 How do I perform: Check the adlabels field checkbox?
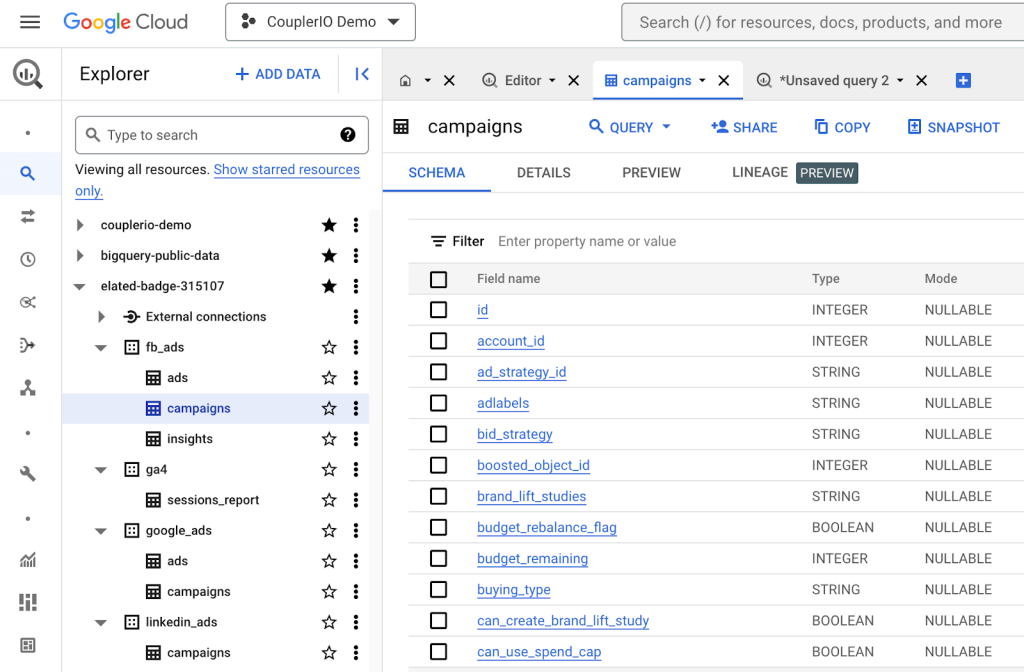click(439, 403)
